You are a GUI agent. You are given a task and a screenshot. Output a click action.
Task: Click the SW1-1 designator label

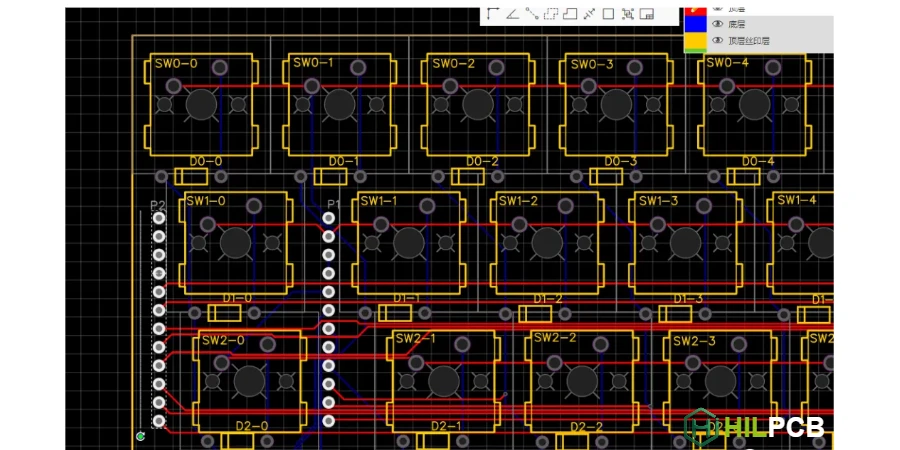point(379,201)
